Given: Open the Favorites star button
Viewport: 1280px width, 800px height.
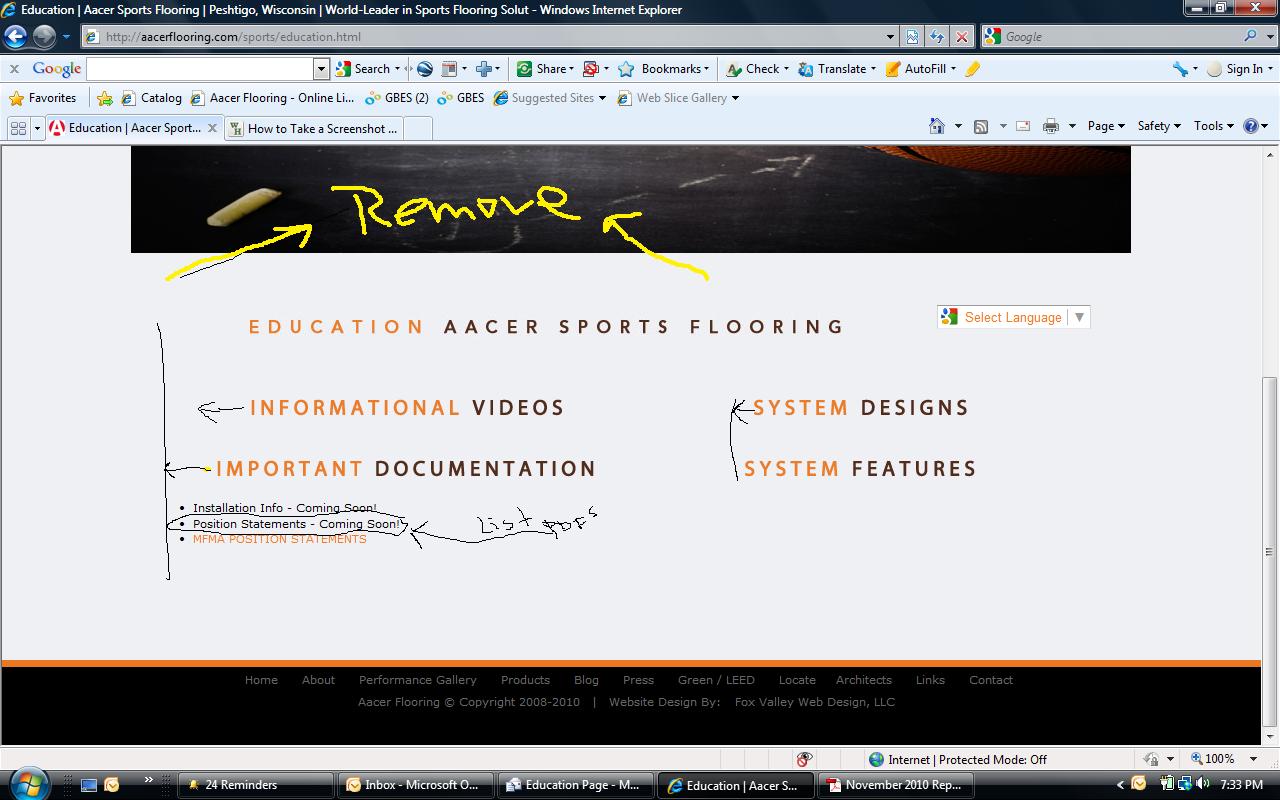Looking at the screenshot, I should point(43,98).
